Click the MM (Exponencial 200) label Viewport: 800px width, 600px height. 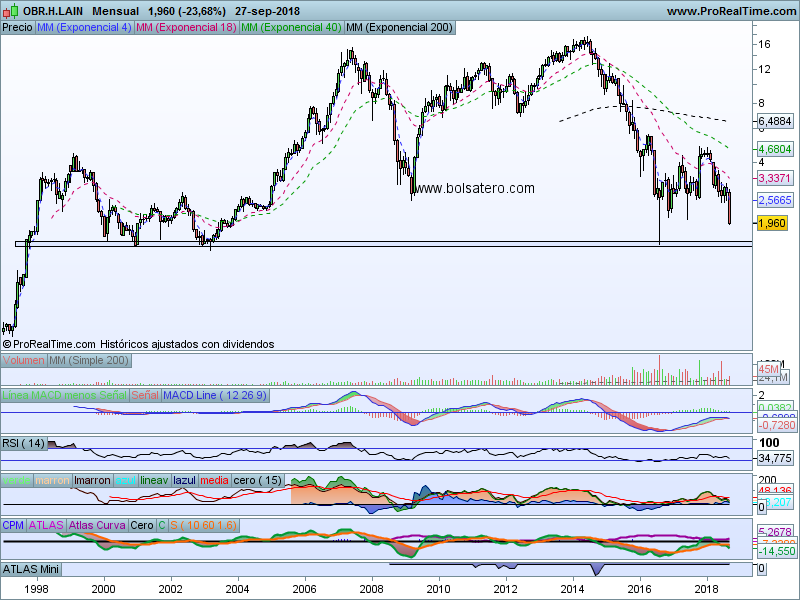[x=398, y=27]
